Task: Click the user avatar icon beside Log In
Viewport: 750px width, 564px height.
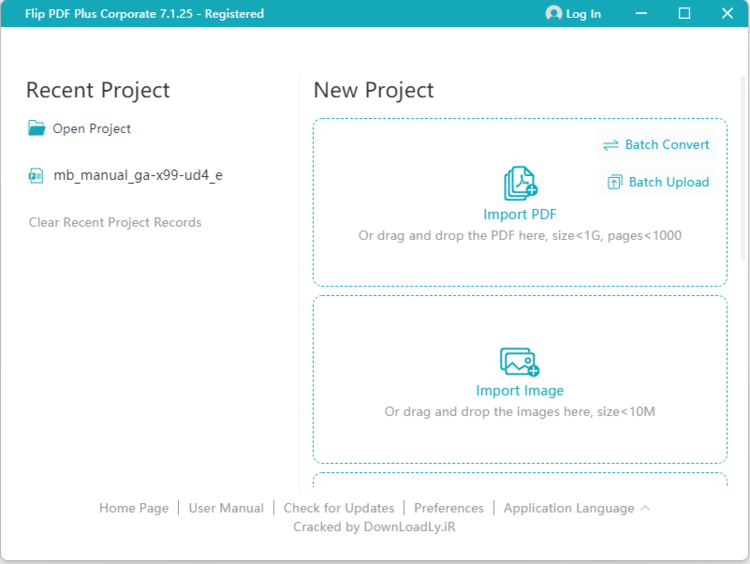Action: pos(554,14)
